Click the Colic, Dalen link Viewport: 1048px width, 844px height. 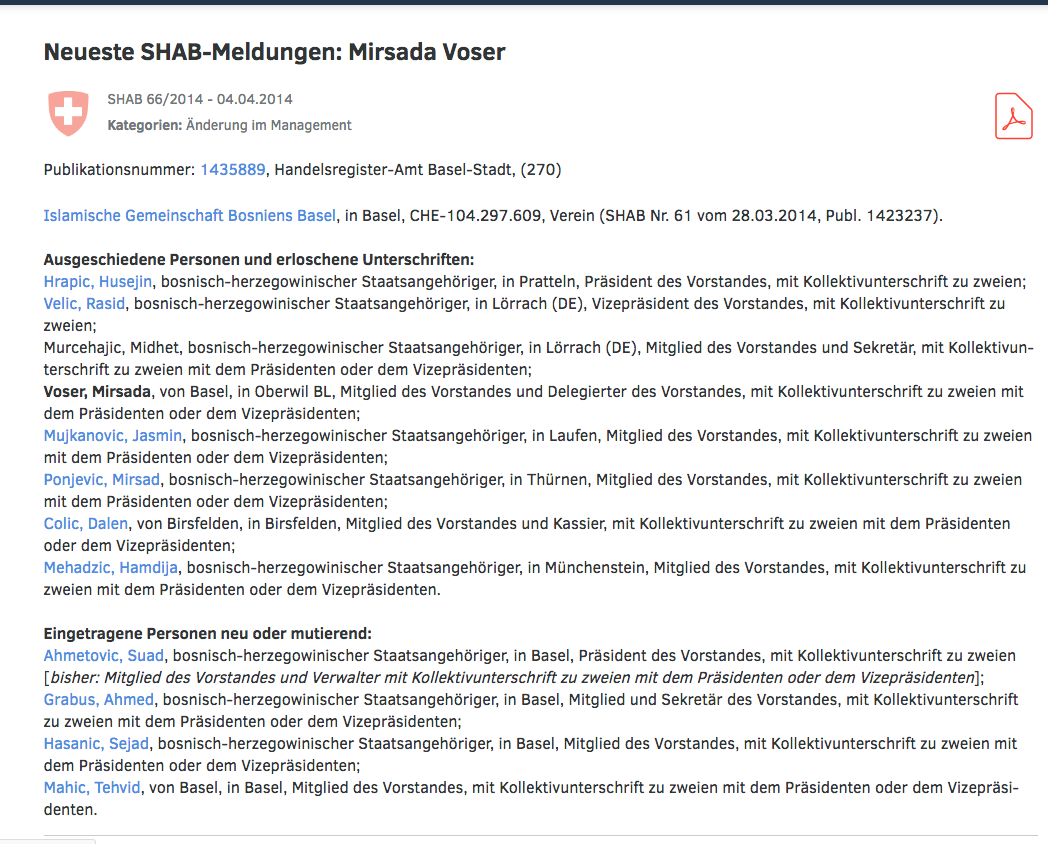pyautogui.click(x=84, y=524)
